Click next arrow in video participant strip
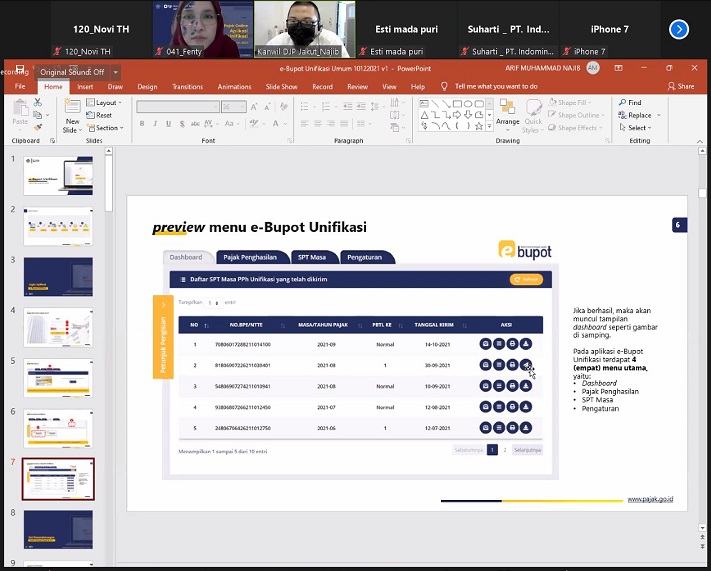The image size is (711, 571). [x=679, y=29]
